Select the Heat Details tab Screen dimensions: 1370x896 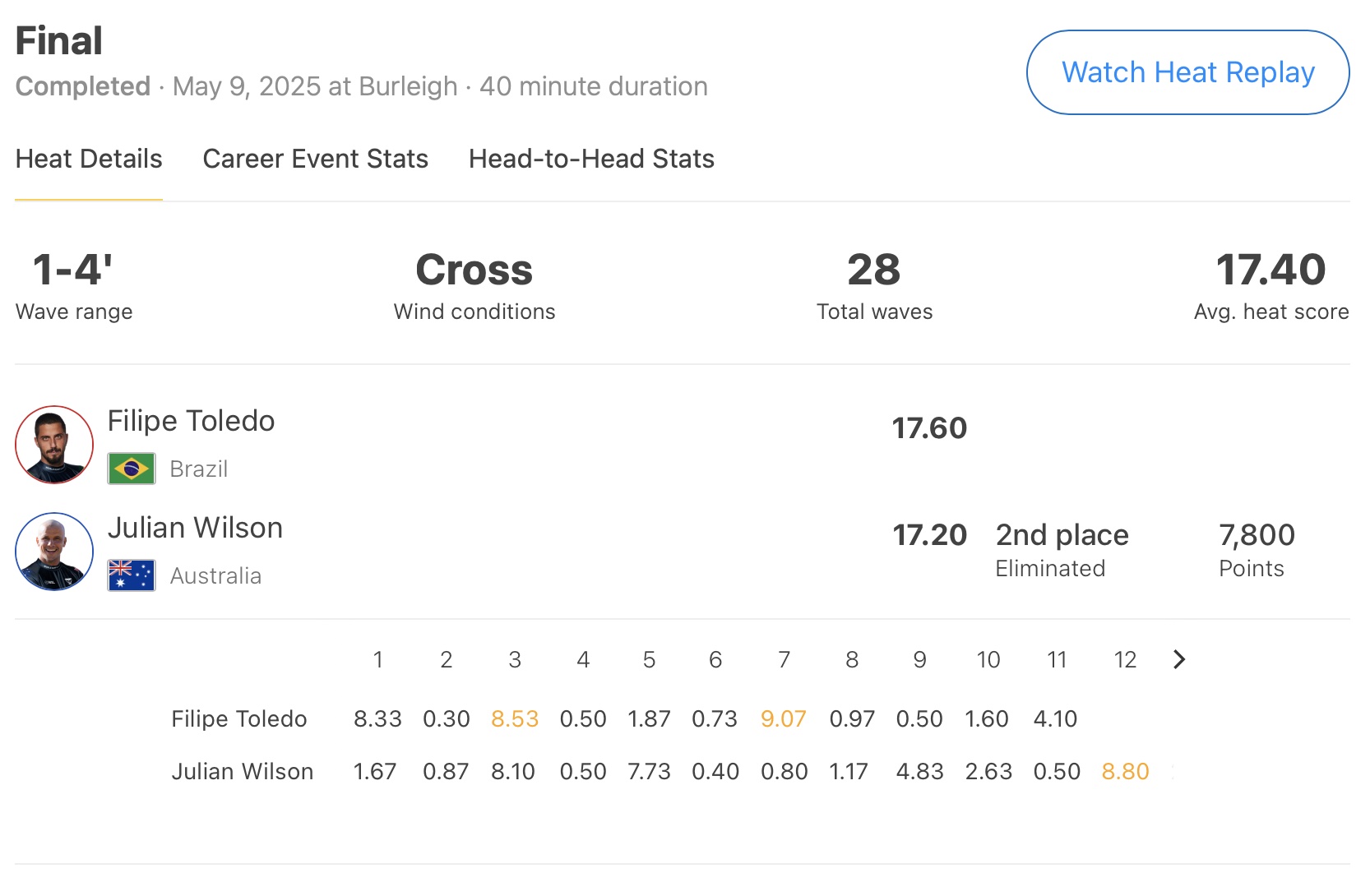pyautogui.click(x=89, y=159)
